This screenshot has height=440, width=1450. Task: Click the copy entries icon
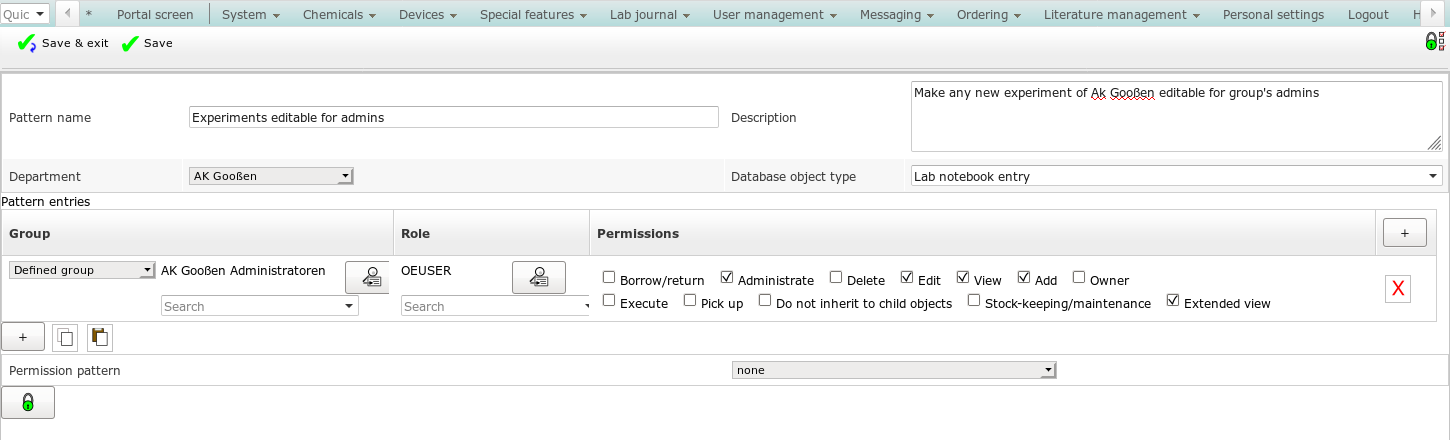66,337
